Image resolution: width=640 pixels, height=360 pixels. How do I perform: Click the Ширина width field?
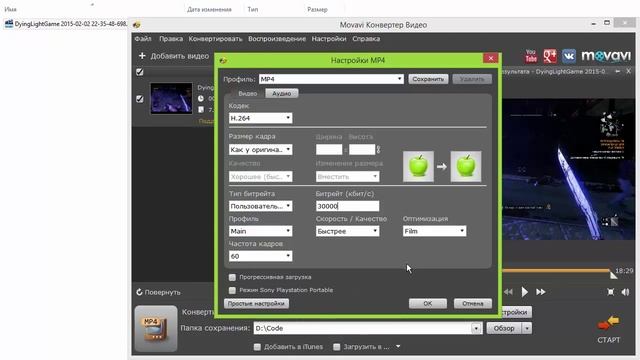click(x=329, y=149)
